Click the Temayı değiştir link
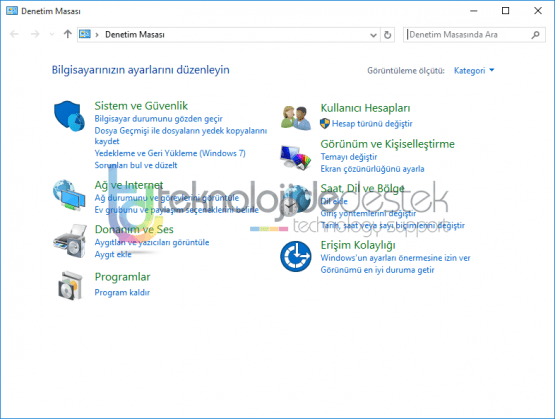This screenshot has width=555, height=419. click(x=349, y=157)
